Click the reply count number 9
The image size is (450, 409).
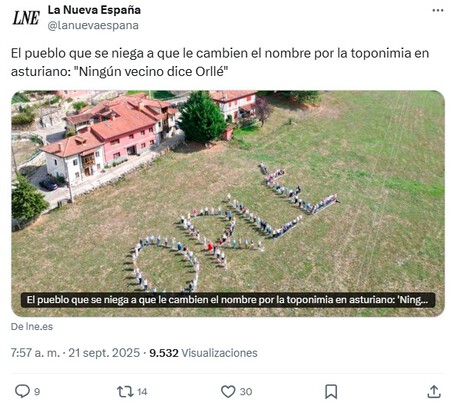(37, 392)
